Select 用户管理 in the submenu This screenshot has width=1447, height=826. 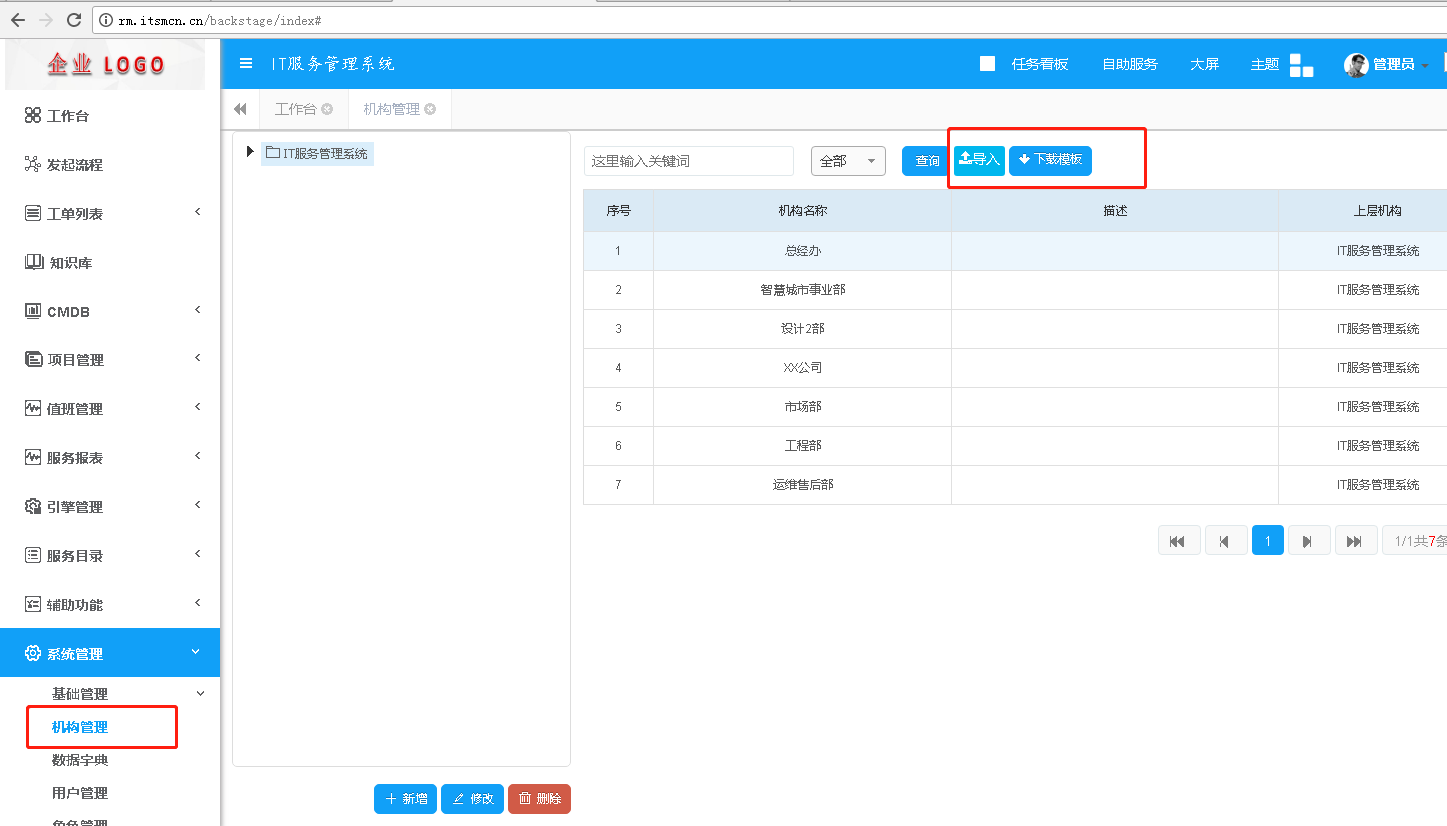[80, 793]
